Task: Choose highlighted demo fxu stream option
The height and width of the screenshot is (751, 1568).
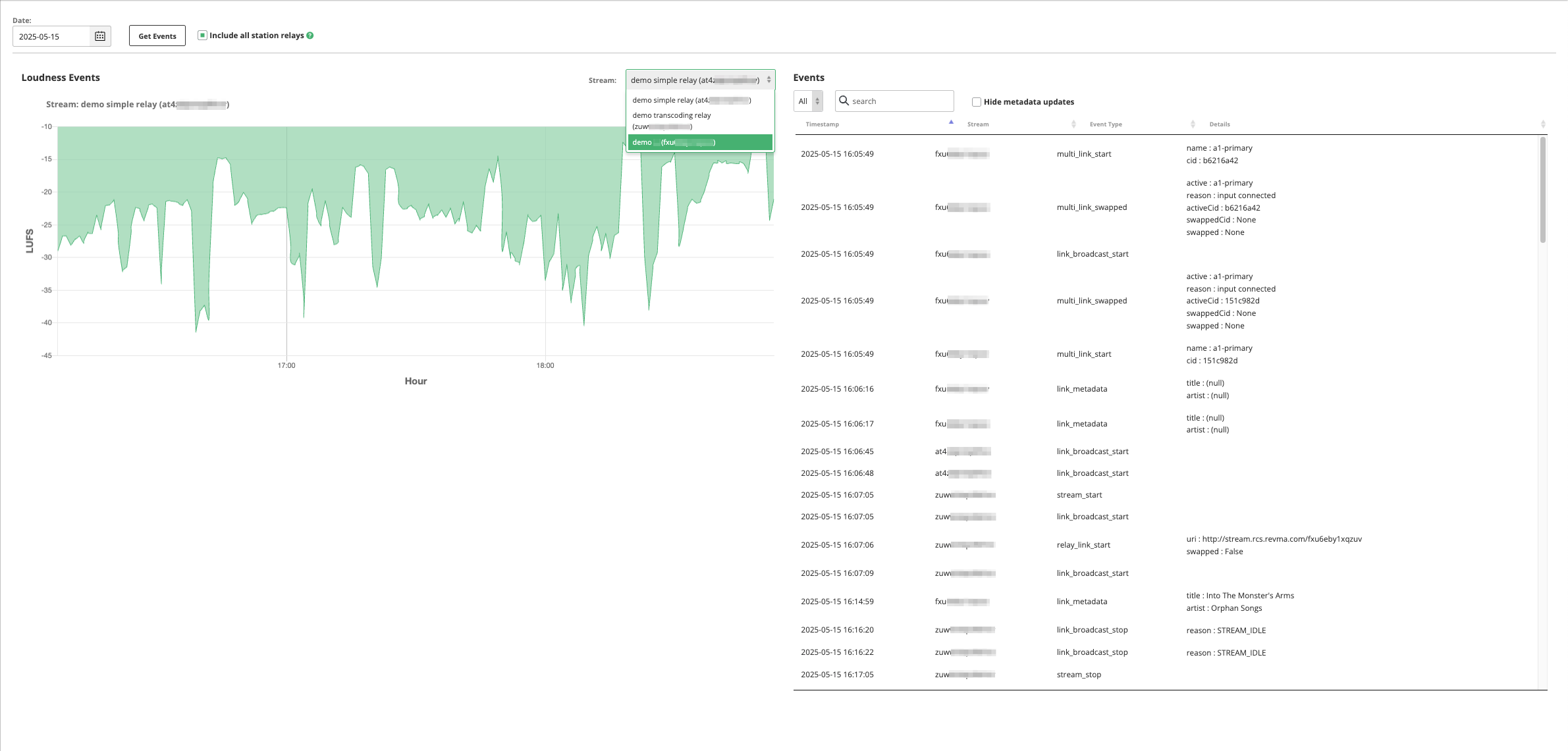Action: click(699, 142)
